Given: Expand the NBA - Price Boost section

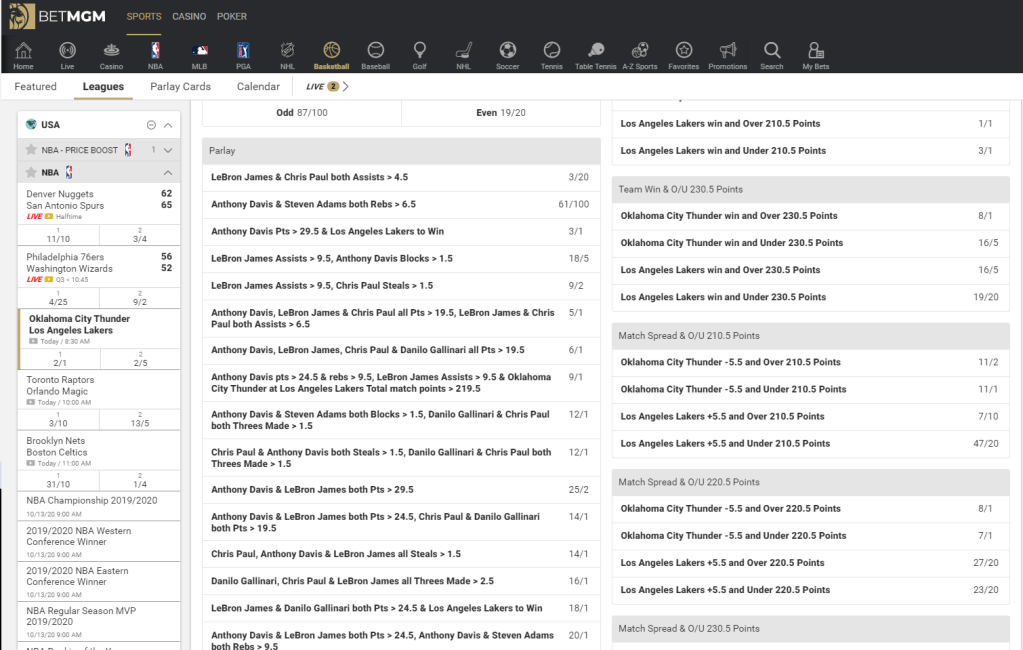Looking at the screenshot, I should coord(168,150).
